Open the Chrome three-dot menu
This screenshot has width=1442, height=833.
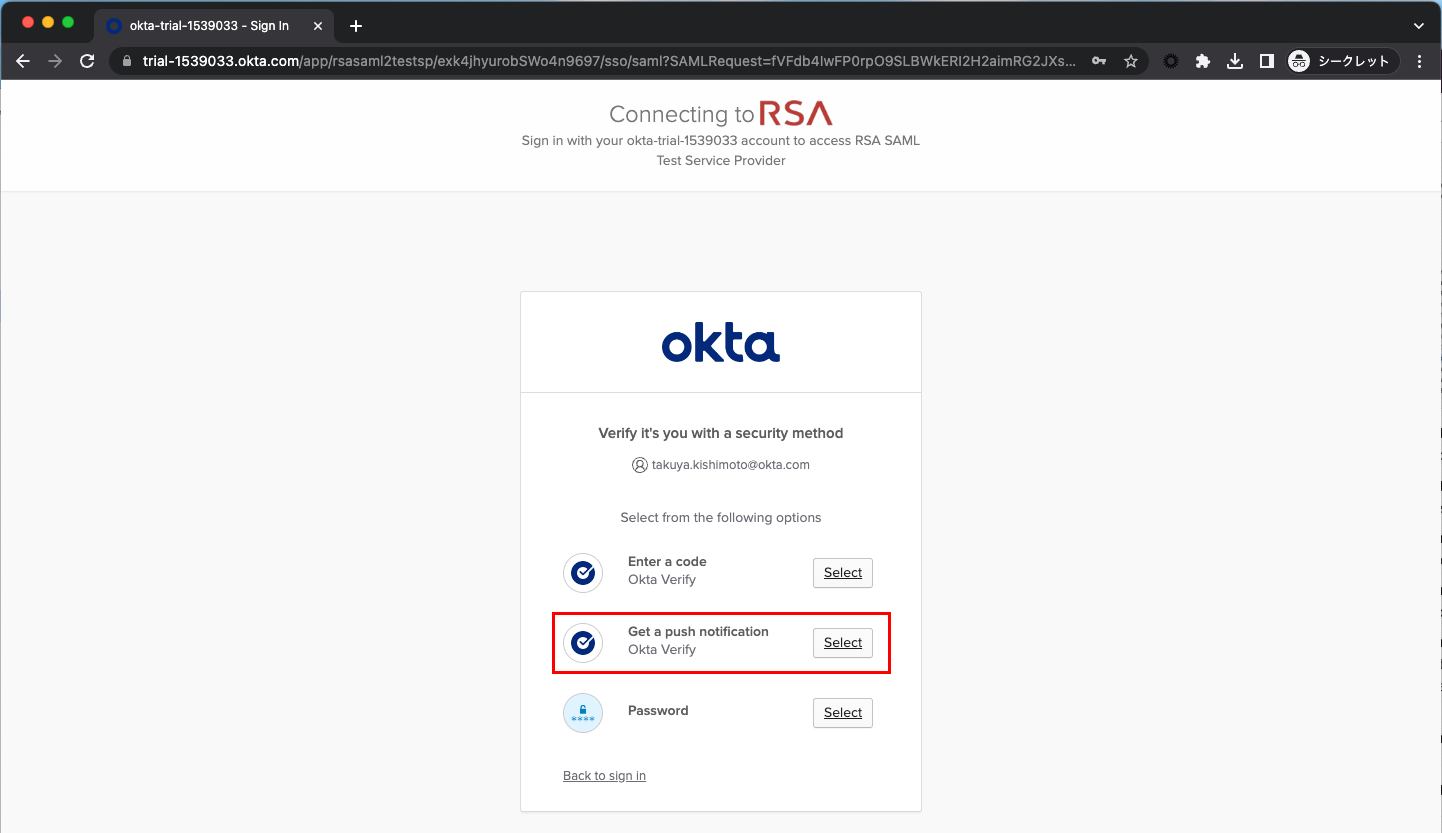point(1419,61)
